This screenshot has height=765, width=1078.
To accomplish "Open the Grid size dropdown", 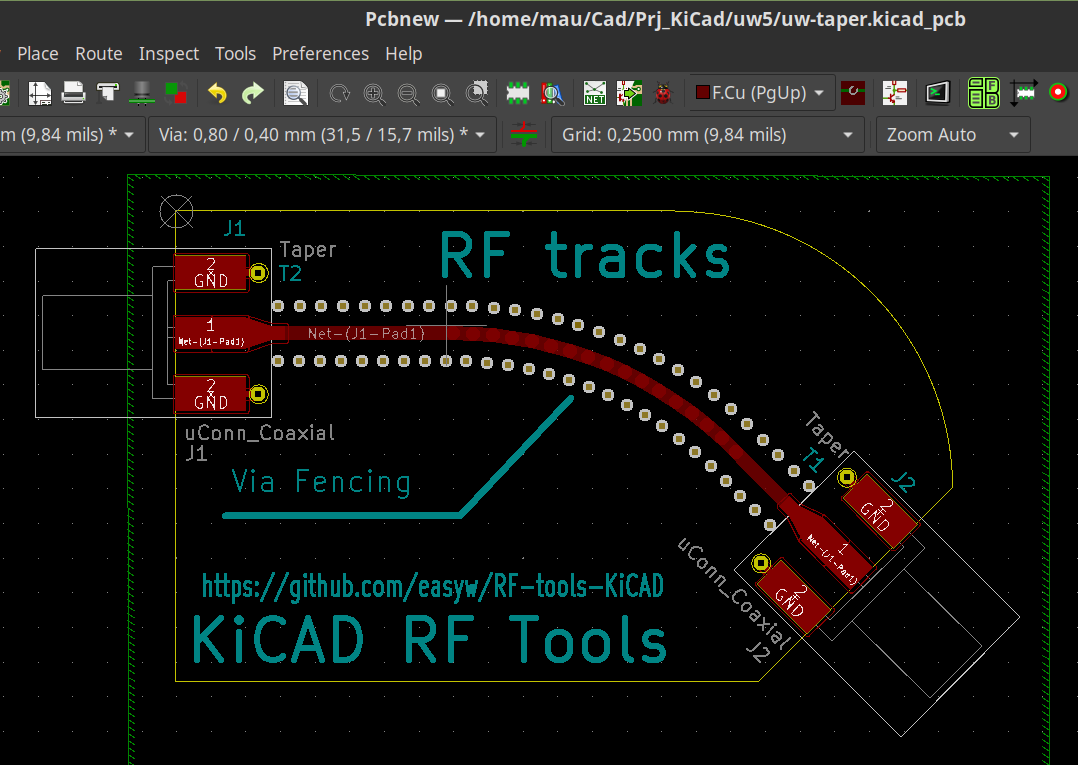I will [707, 134].
